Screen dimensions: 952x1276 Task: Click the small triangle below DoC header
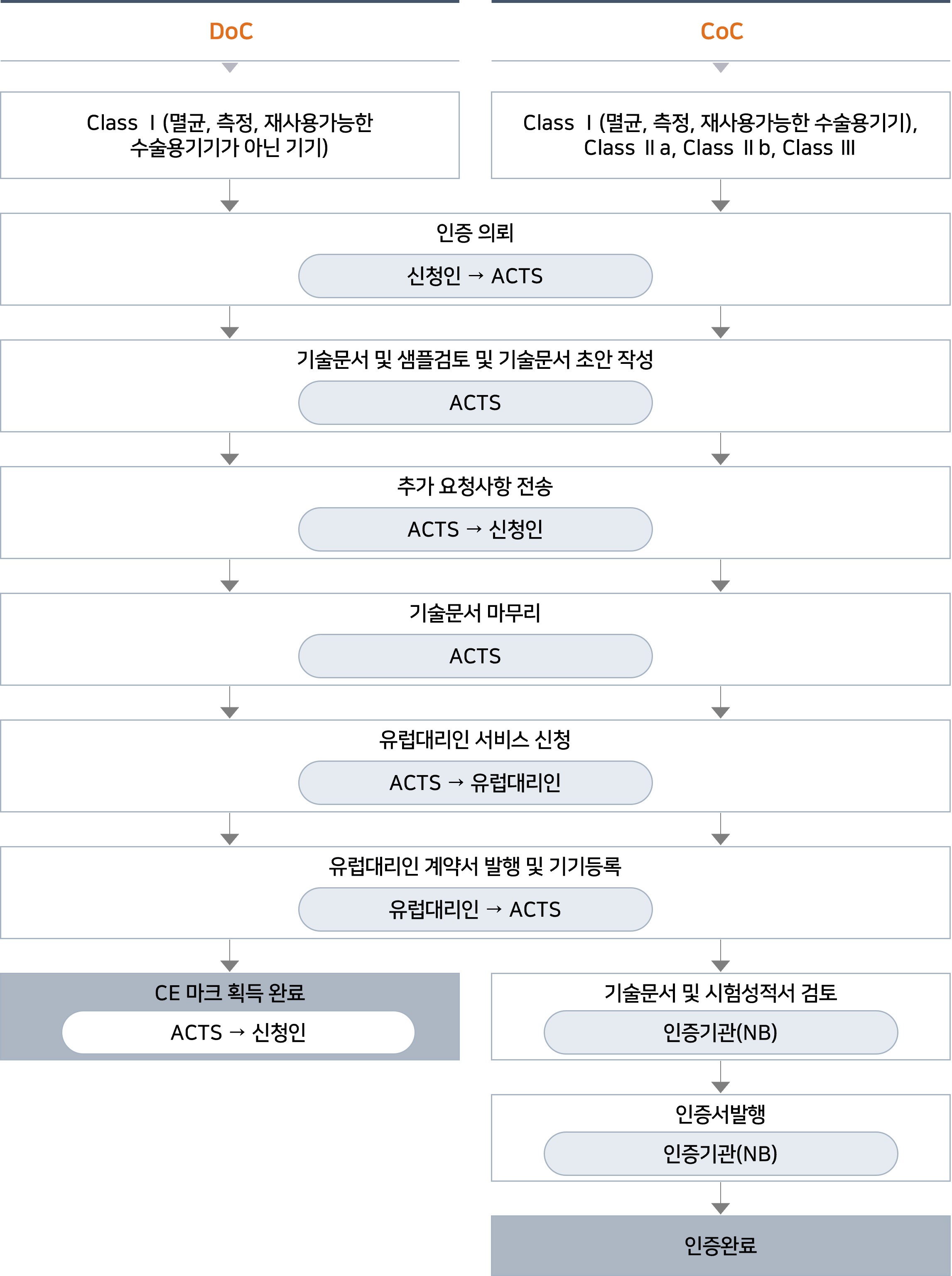coord(230,67)
